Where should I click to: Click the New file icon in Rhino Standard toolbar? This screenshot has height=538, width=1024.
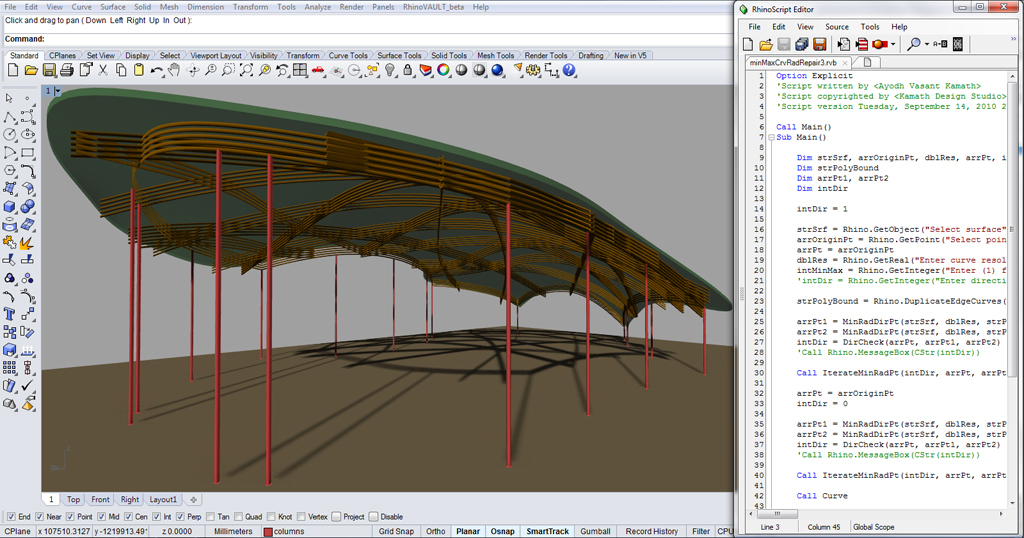[13, 70]
